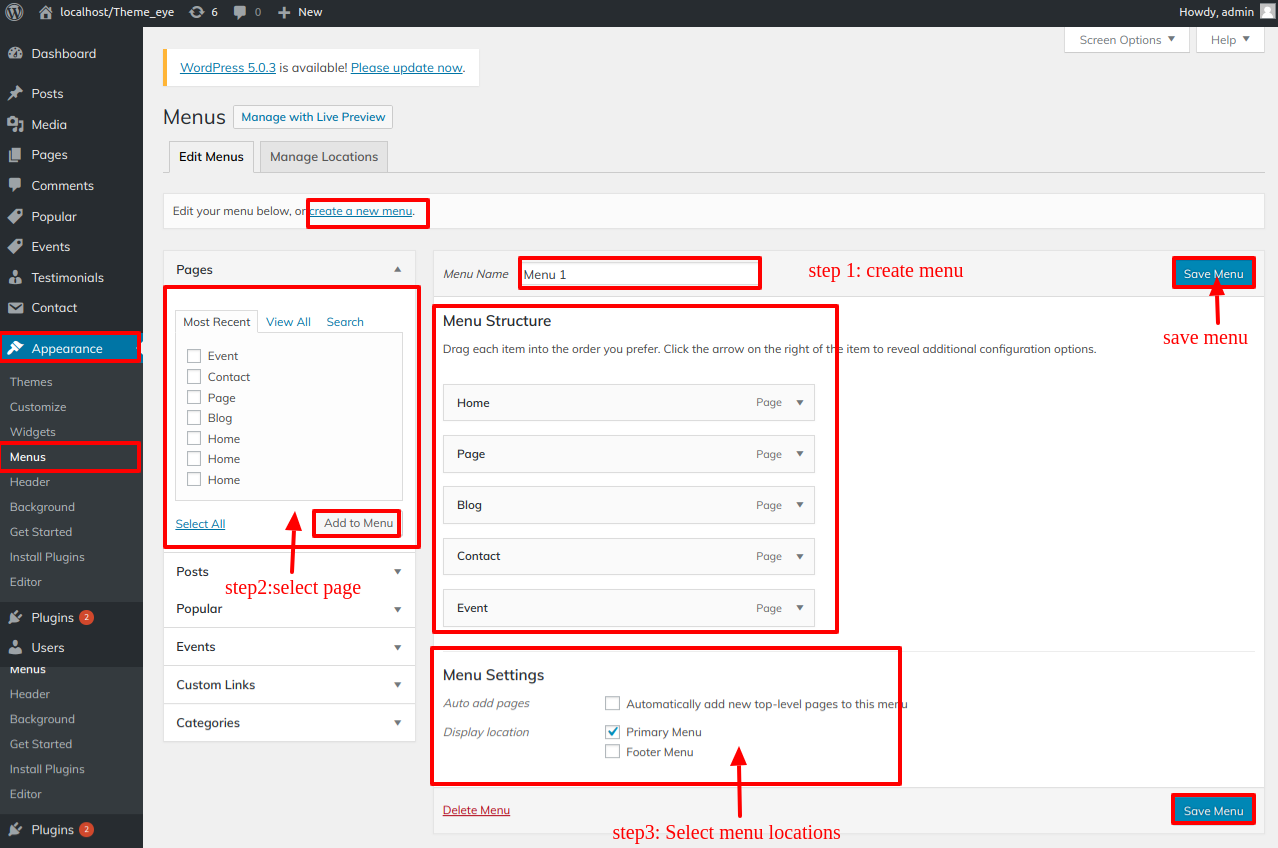The height and width of the screenshot is (848, 1278).
Task: Click the Popular tag icon in sidebar
Action: pos(15,217)
